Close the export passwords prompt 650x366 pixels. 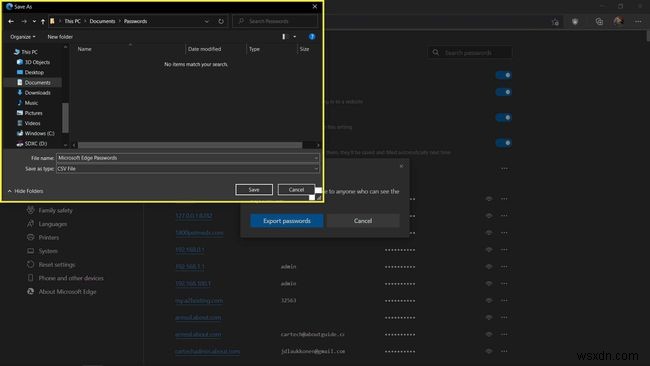(401, 166)
